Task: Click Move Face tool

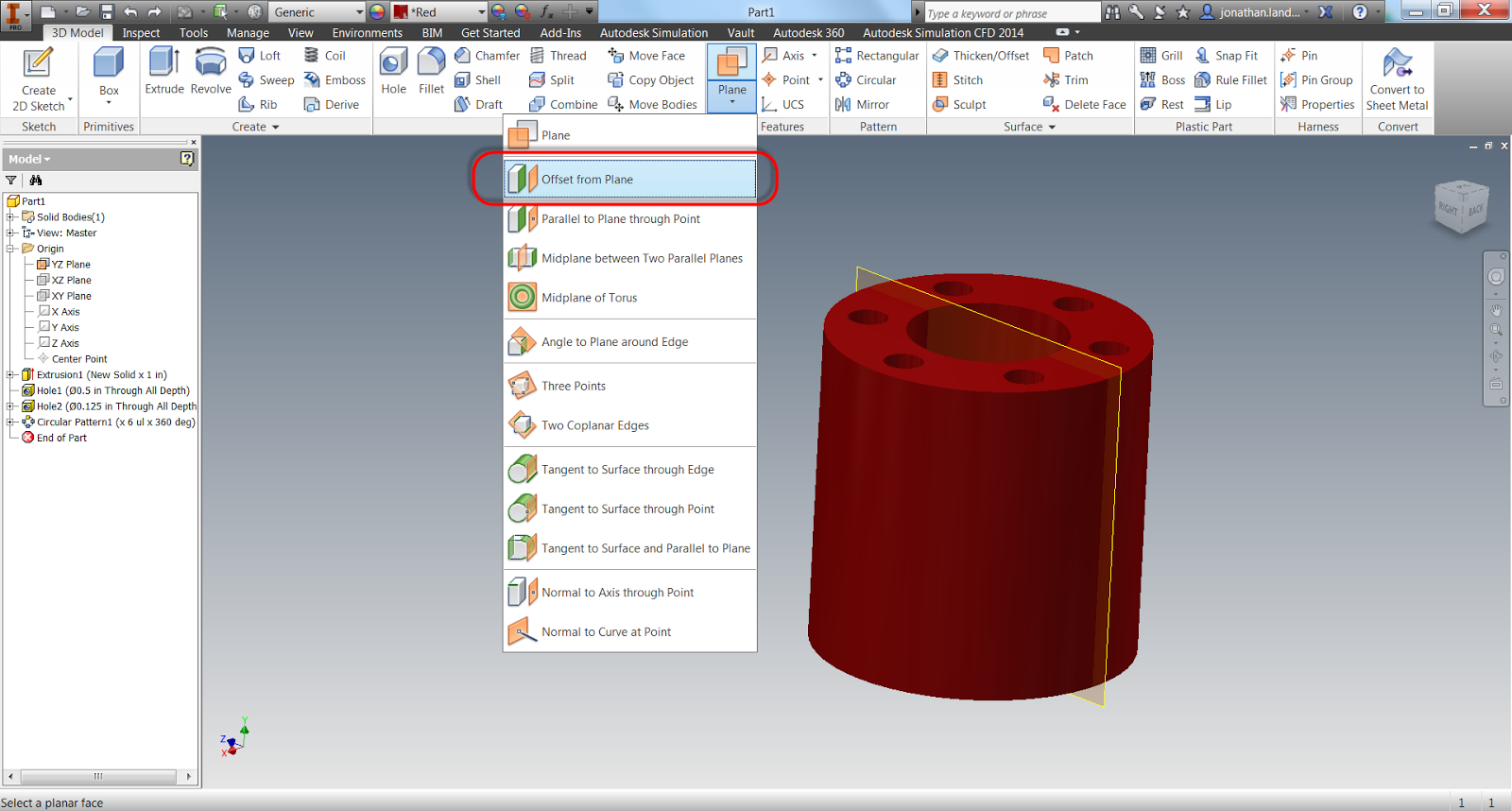Action: tap(646, 56)
